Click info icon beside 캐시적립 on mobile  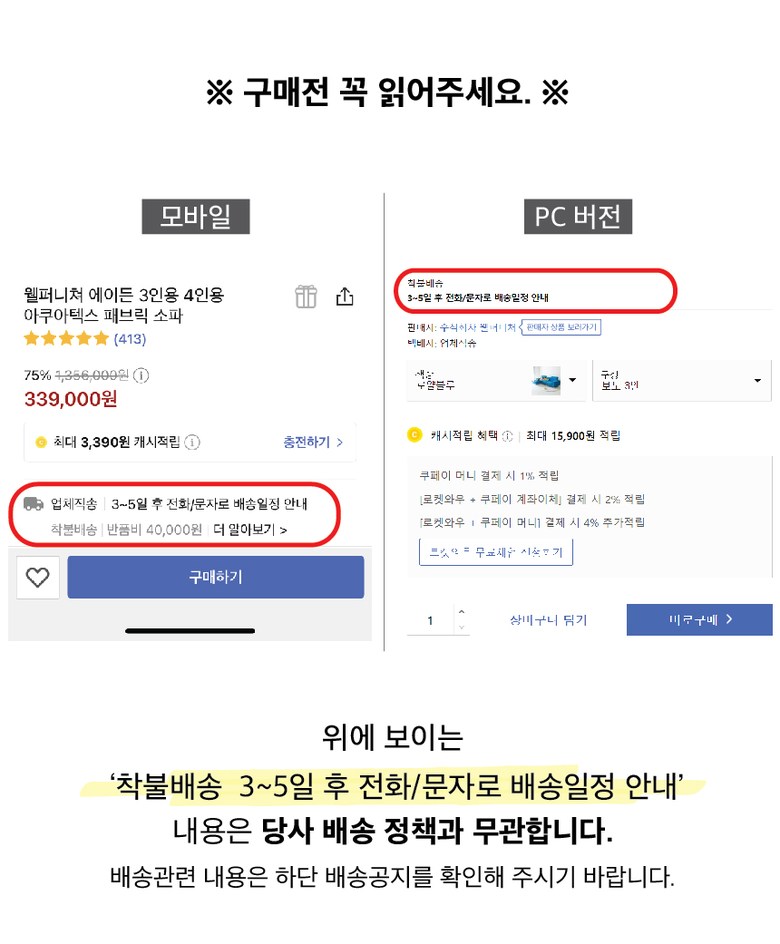point(192,442)
